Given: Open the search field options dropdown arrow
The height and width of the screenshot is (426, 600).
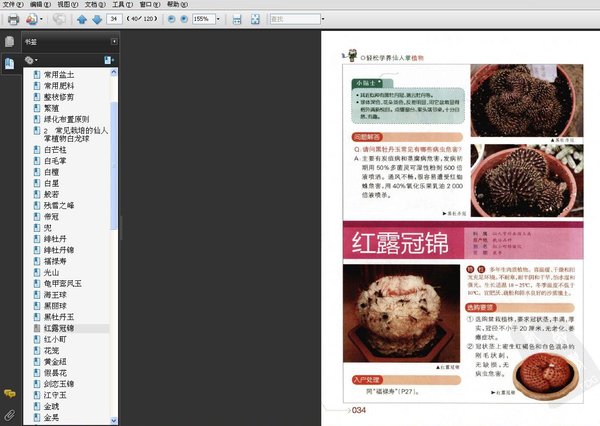Looking at the screenshot, I should click(323, 19).
